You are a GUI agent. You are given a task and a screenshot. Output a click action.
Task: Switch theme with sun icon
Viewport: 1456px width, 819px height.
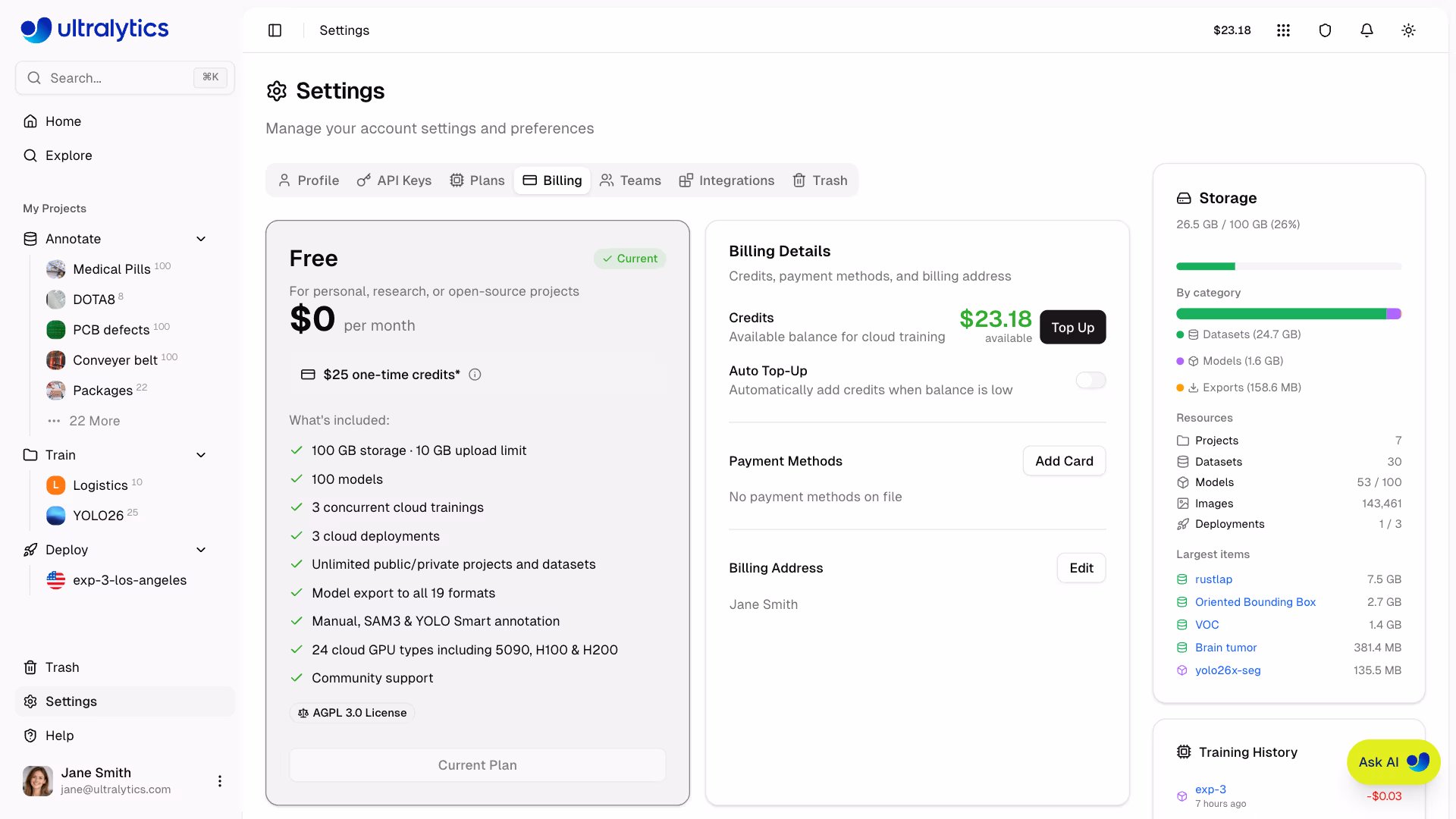click(1408, 30)
